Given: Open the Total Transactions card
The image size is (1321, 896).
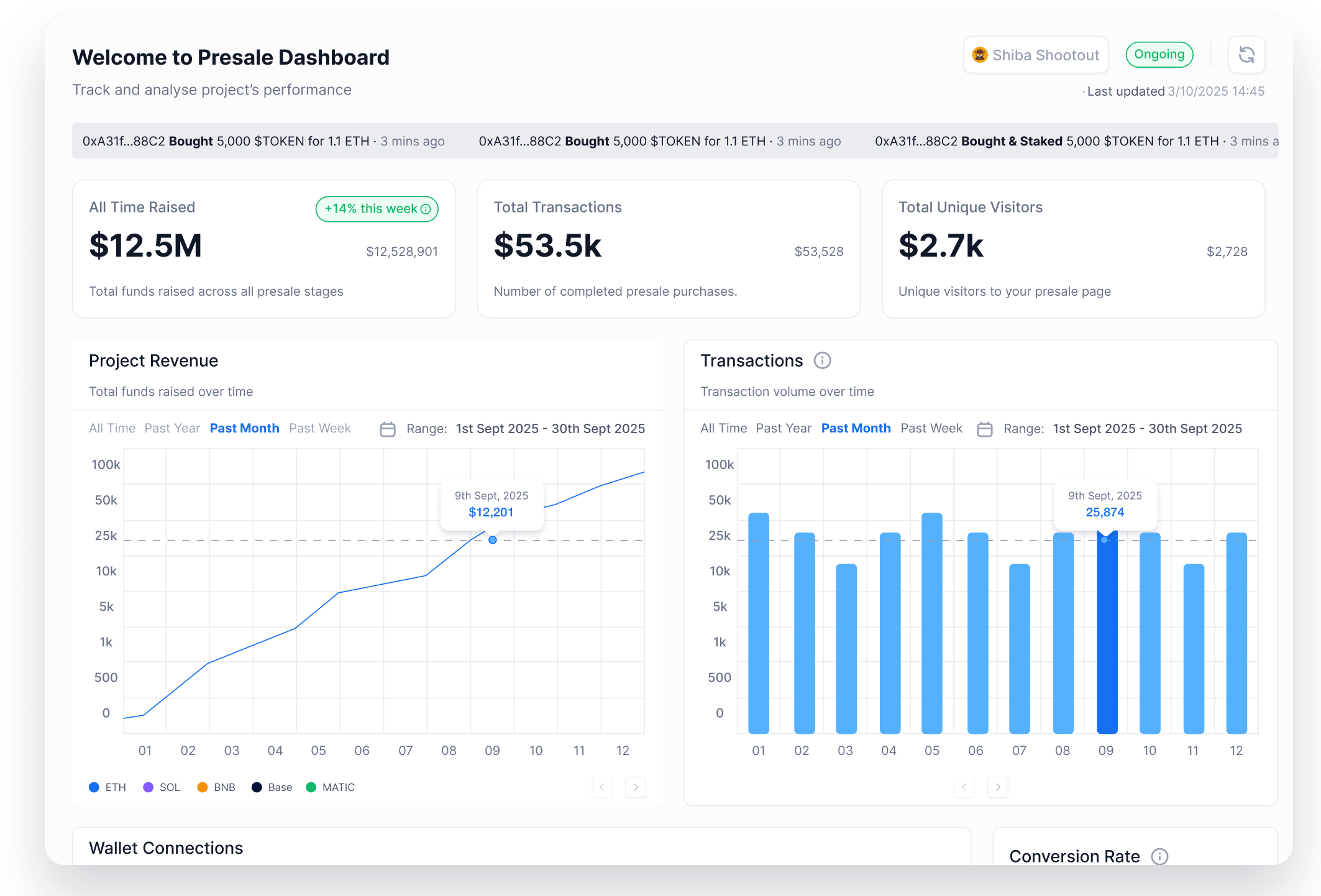Looking at the screenshot, I should [x=669, y=249].
